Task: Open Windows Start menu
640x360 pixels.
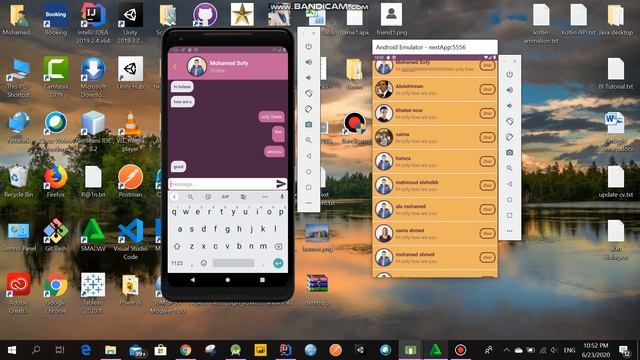Action: 12,350
